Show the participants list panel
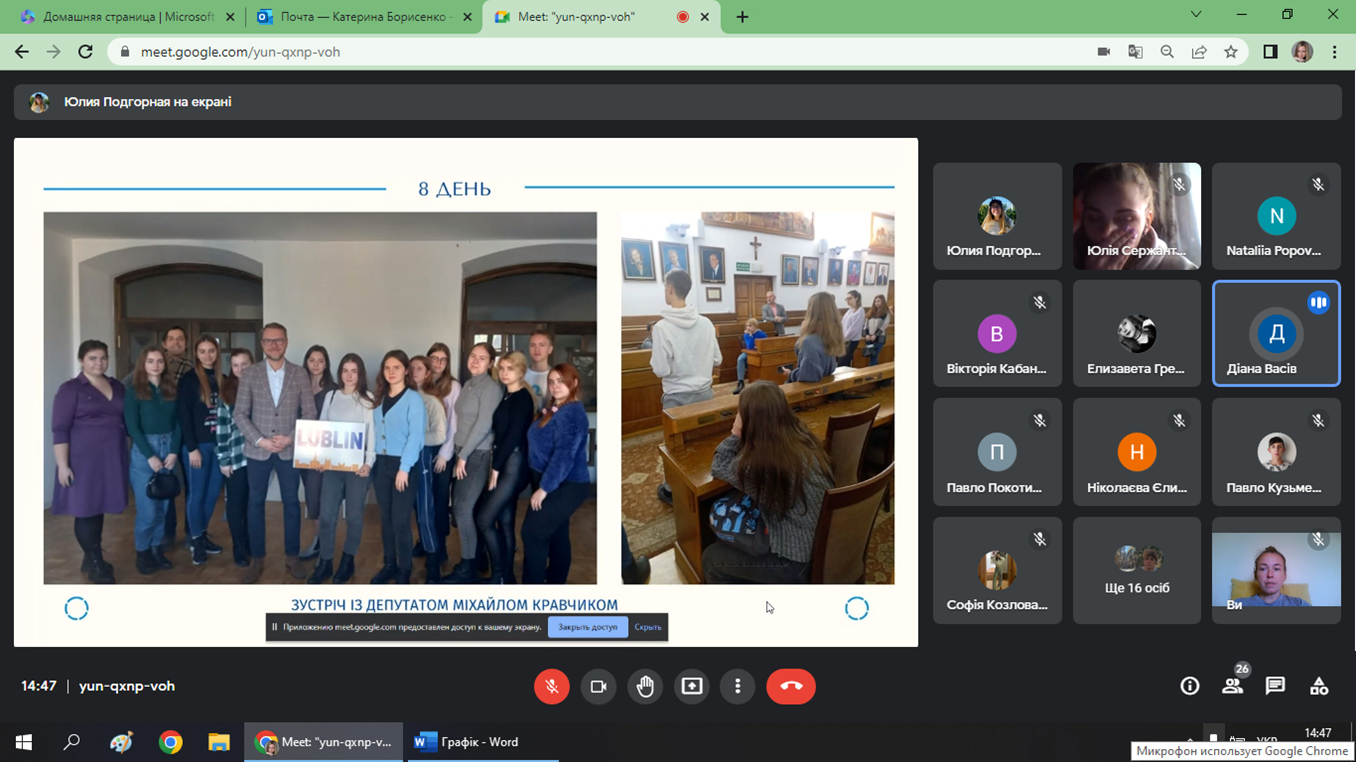1356x762 pixels. pos(1232,686)
